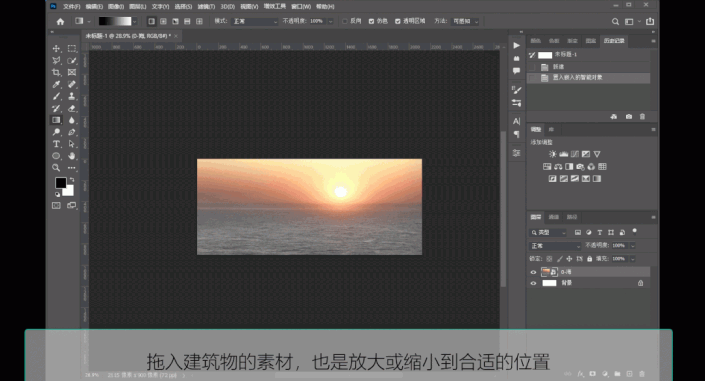Delete current history state trash icon
This screenshot has height=381, width=705.
click(642, 117)
